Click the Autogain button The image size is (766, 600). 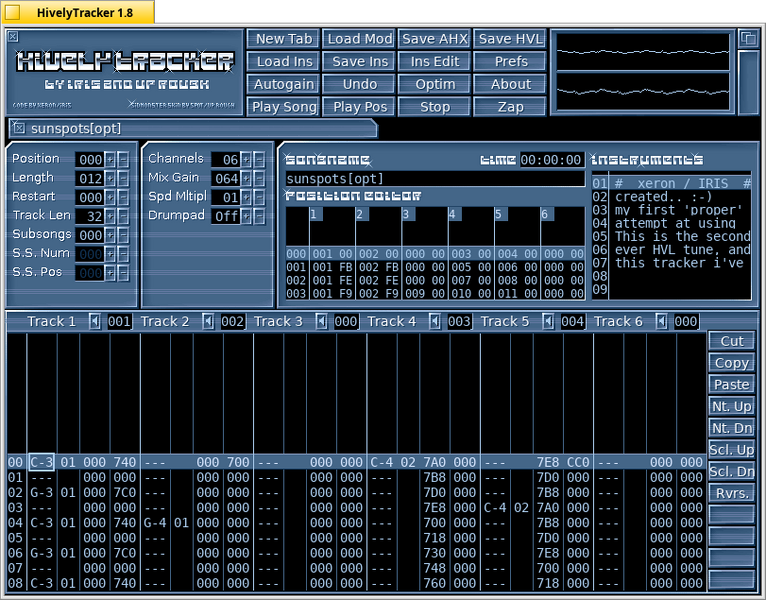coord(283,84)
